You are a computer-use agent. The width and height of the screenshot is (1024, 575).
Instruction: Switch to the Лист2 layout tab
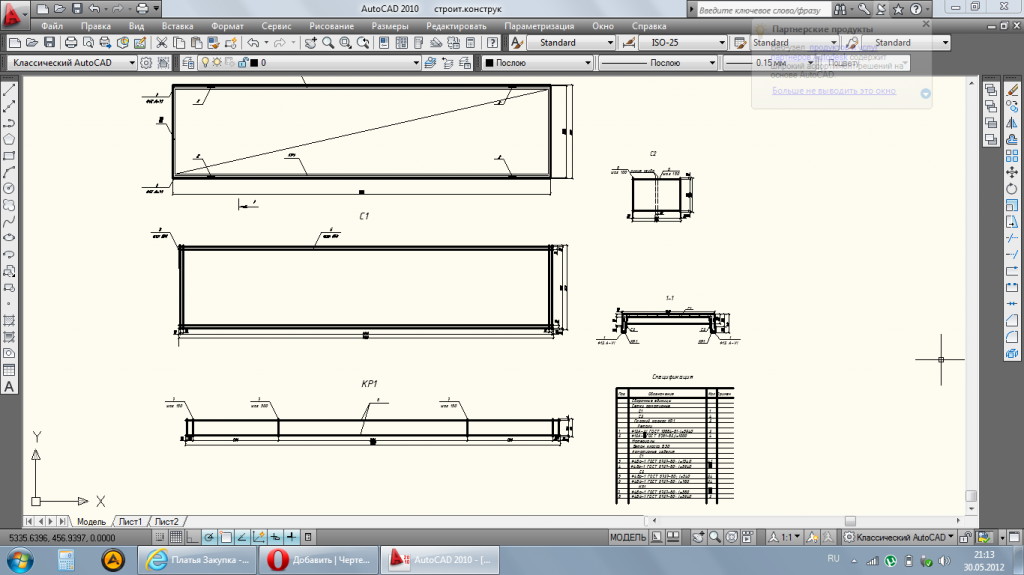167,521
